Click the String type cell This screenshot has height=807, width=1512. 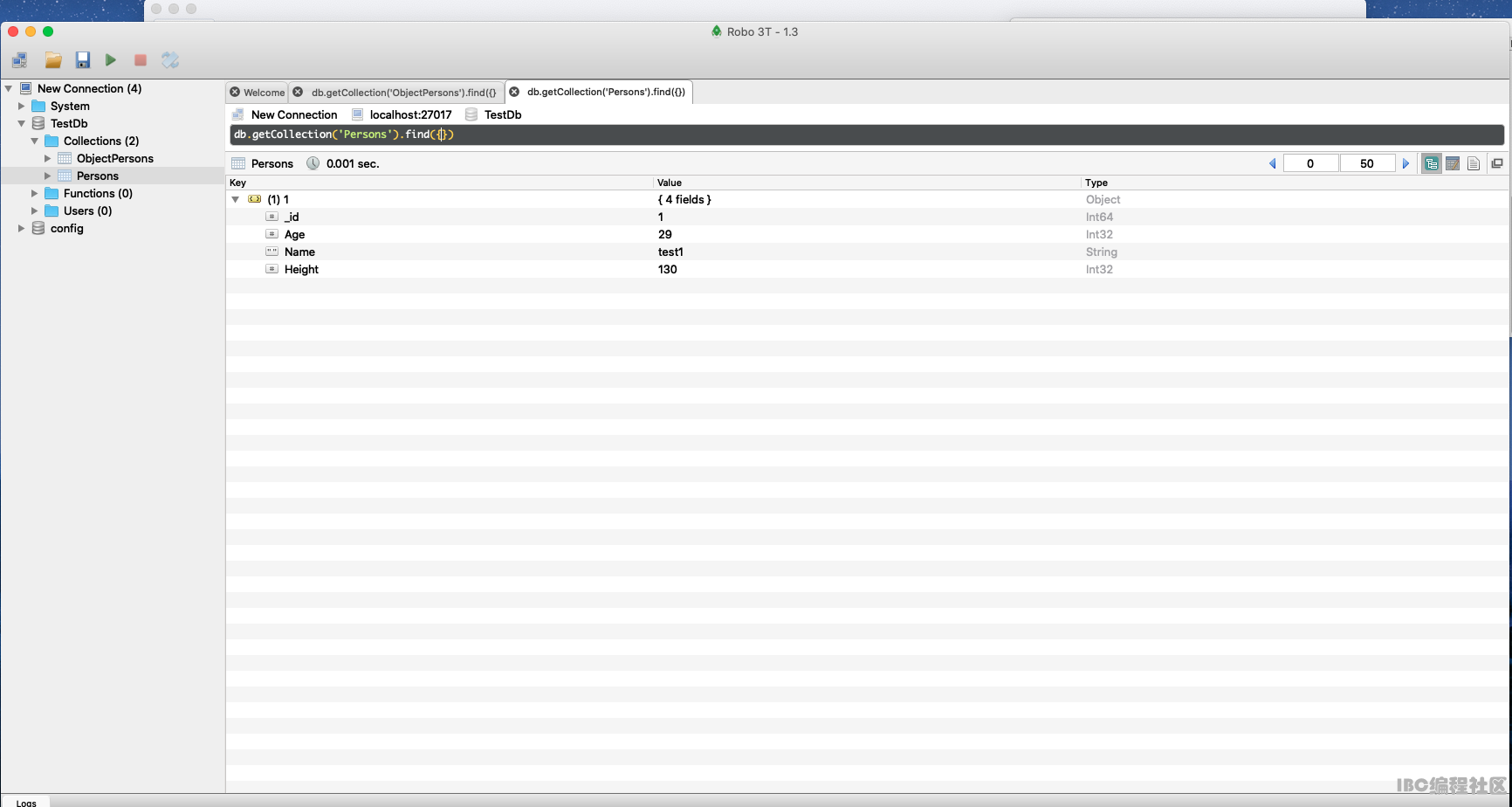1102,252
